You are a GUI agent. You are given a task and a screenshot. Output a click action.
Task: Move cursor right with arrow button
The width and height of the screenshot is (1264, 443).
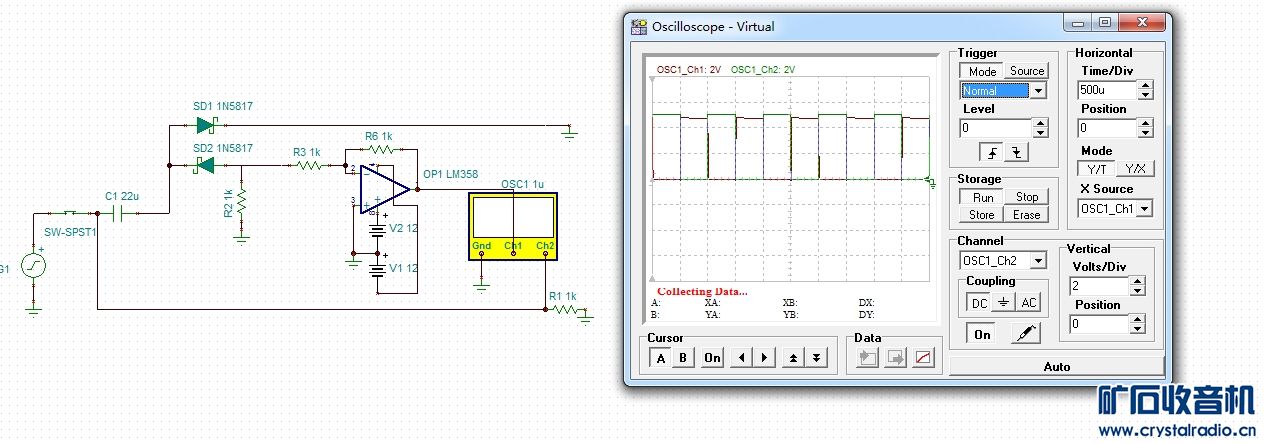(764, 357)
